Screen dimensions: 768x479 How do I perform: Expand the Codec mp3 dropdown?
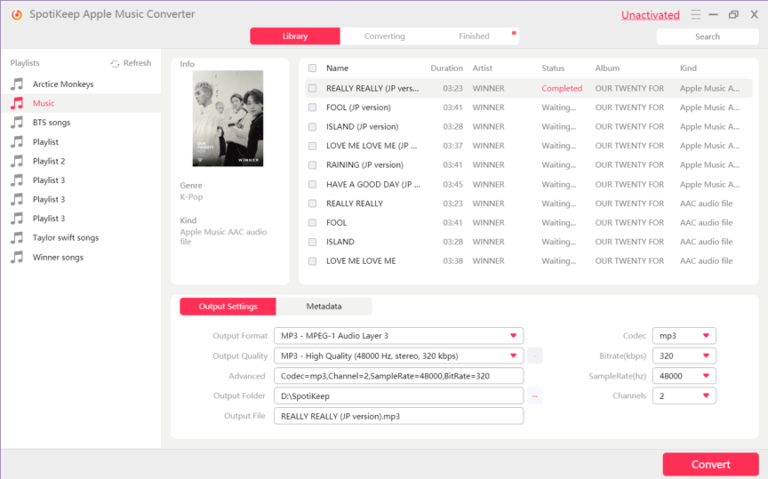684,335
